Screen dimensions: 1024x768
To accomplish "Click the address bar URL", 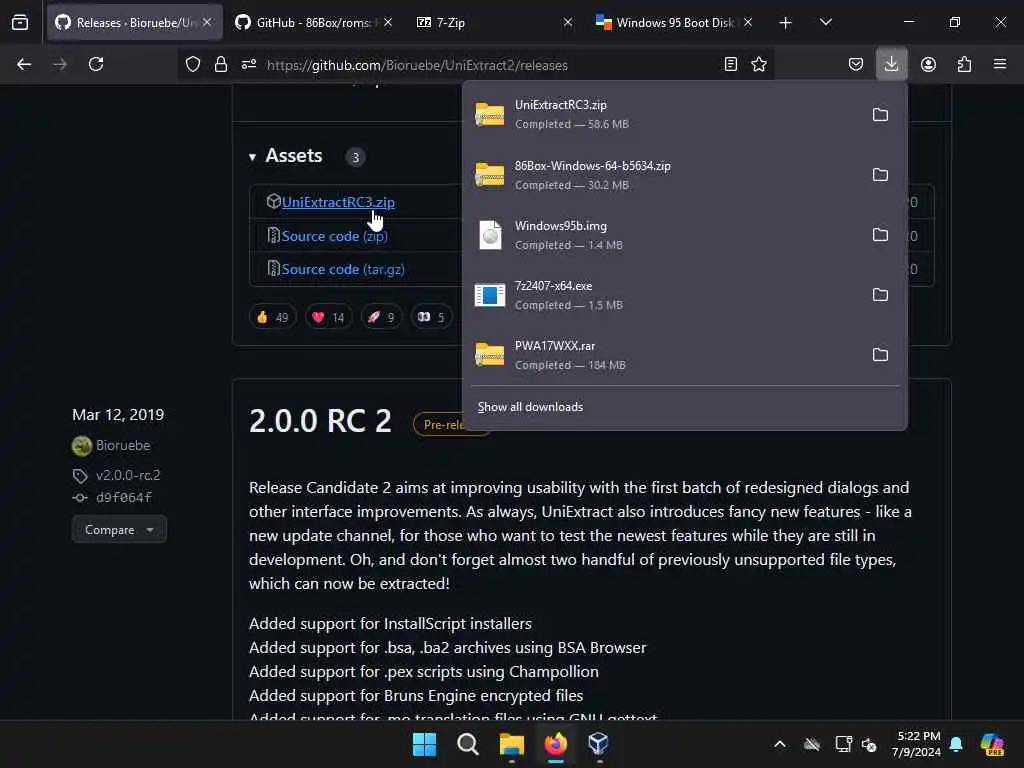I will point(417,65).
